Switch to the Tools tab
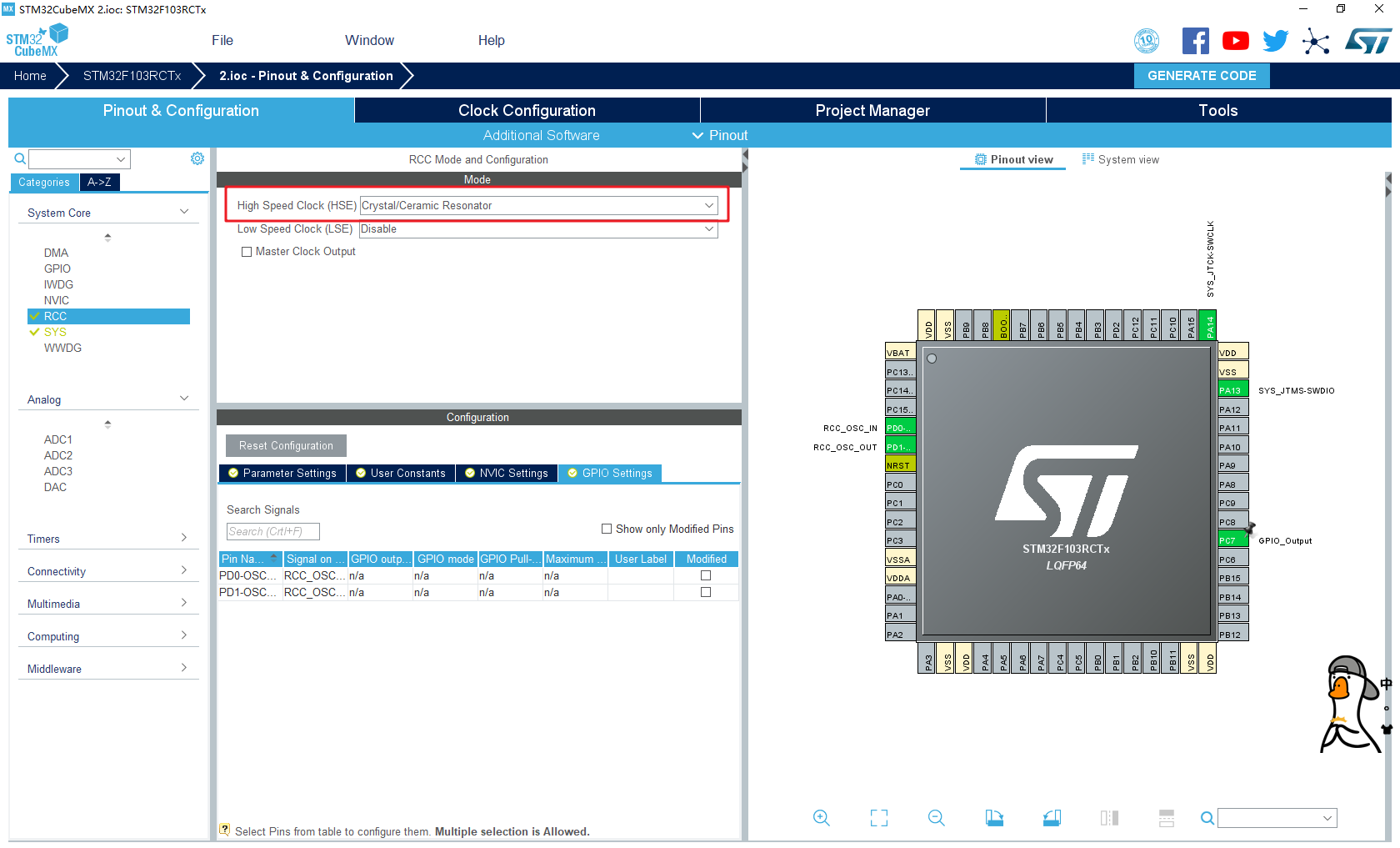The image size is (1400, 848). (x=1218, y=110)
